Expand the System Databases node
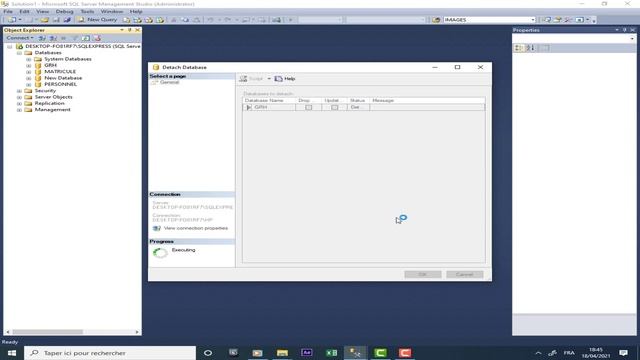The width and height of the screenshot is (640, 360). pyautogui.click(x=29, y=59)
